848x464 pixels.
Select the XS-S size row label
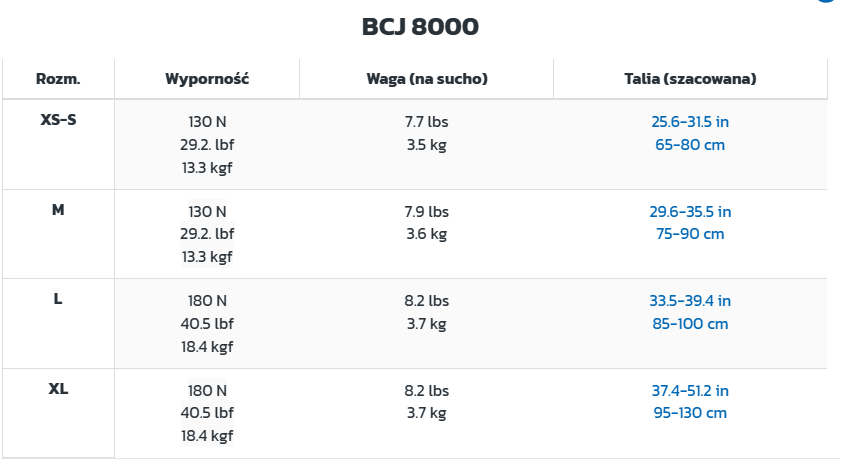58,120
